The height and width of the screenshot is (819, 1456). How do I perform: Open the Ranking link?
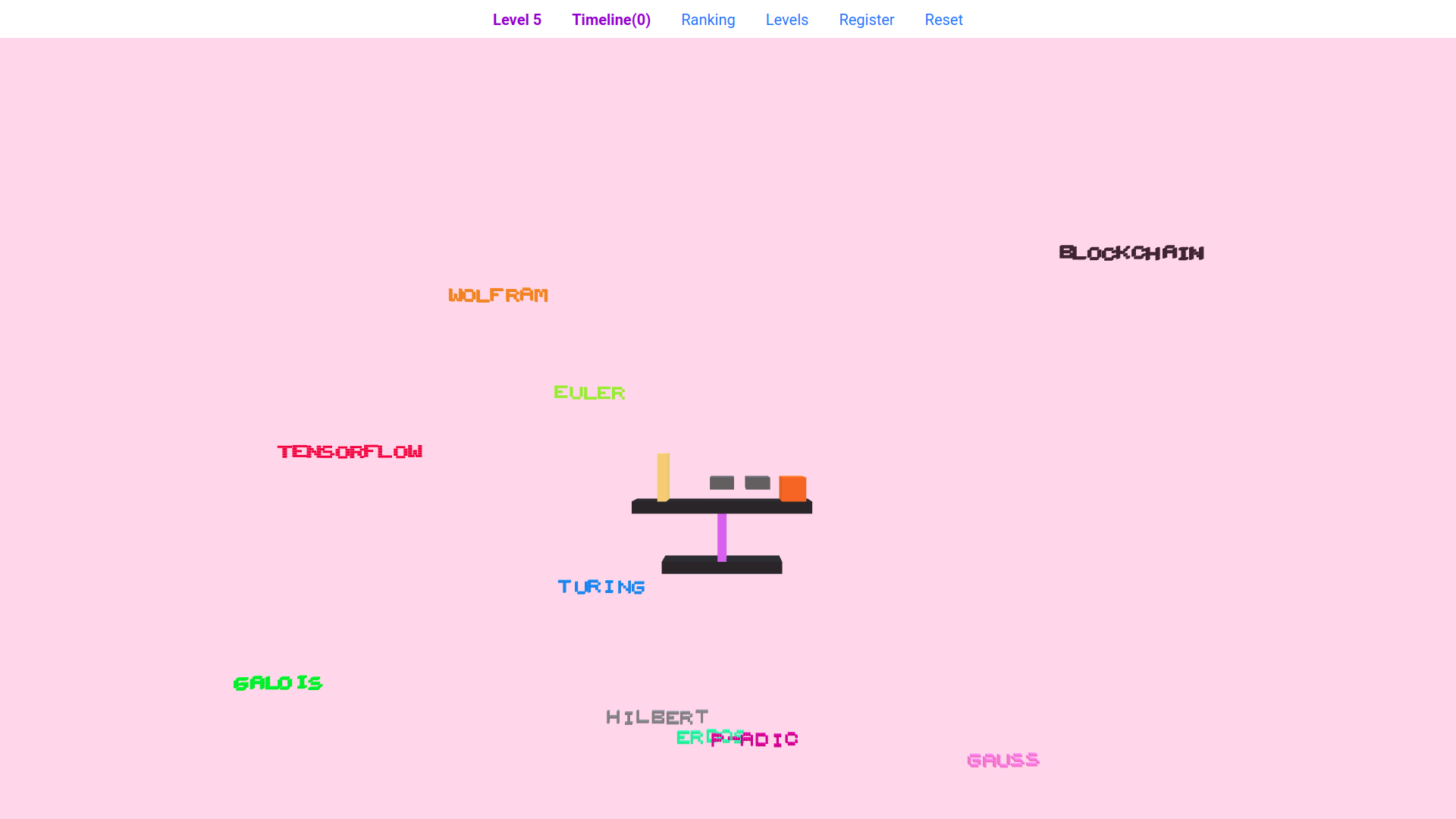(x=708, y=20)
